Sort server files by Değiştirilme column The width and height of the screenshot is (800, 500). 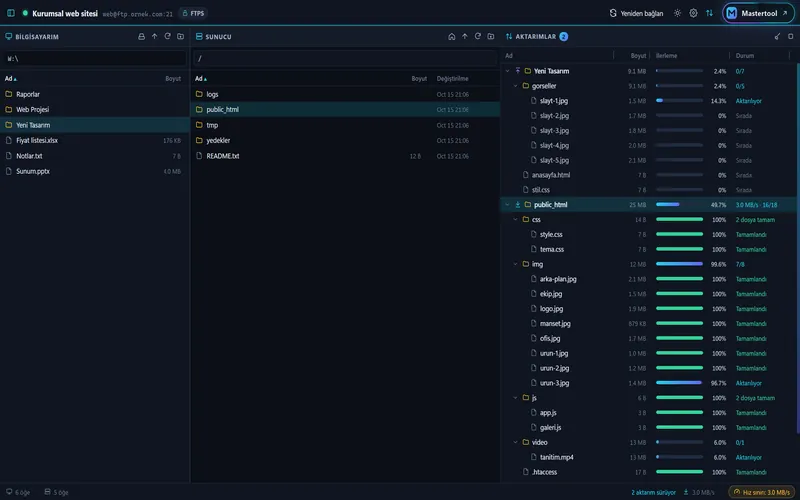pos(452,79)
